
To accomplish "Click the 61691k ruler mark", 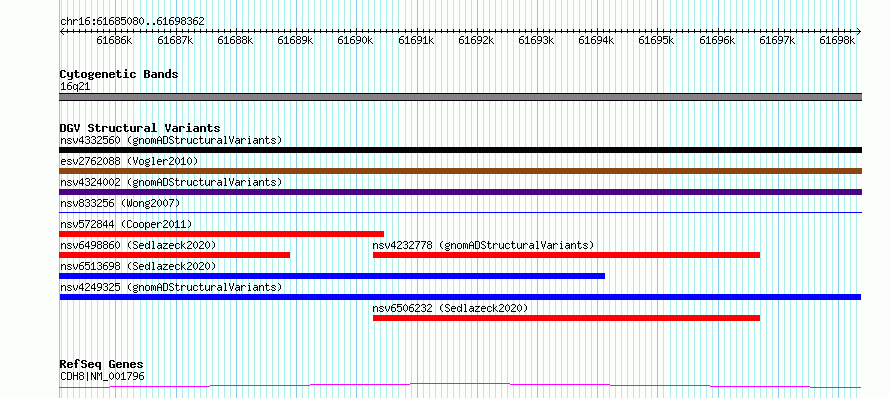I will pos(416,40).
